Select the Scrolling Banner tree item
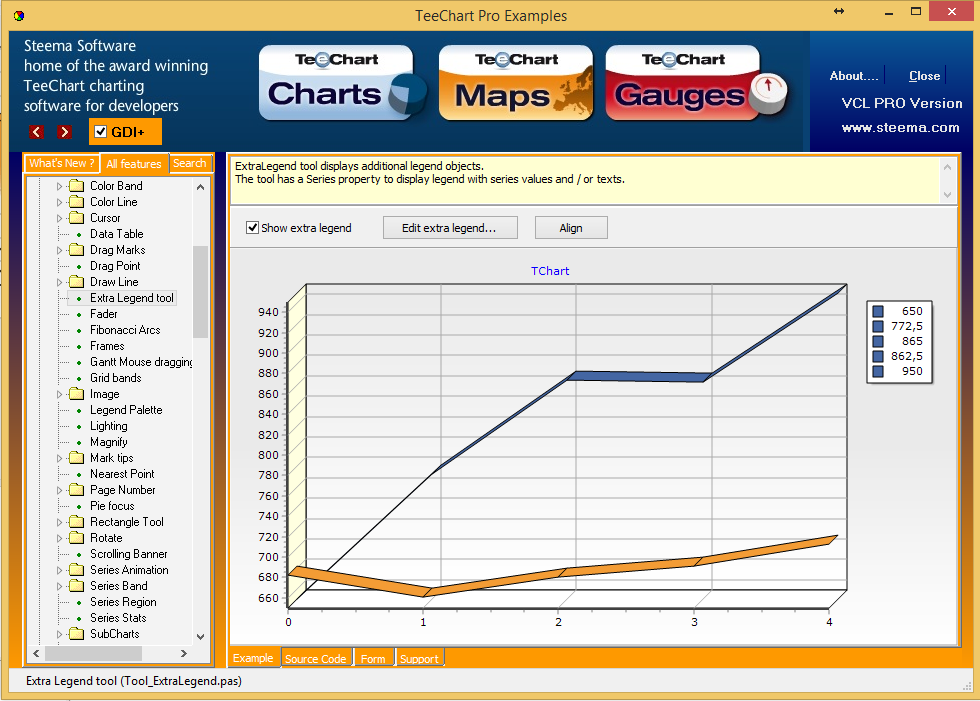 coord(129,554)
